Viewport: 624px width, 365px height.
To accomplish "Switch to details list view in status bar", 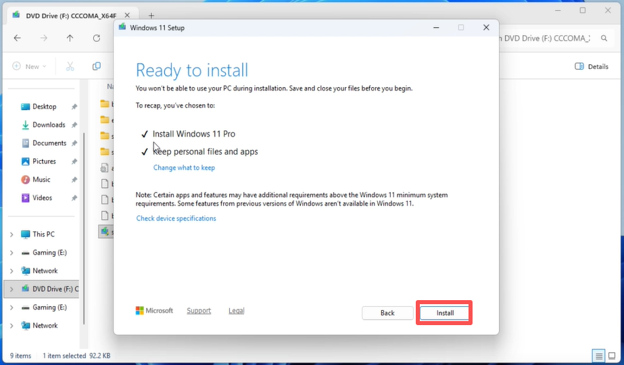I will [598, 355].
